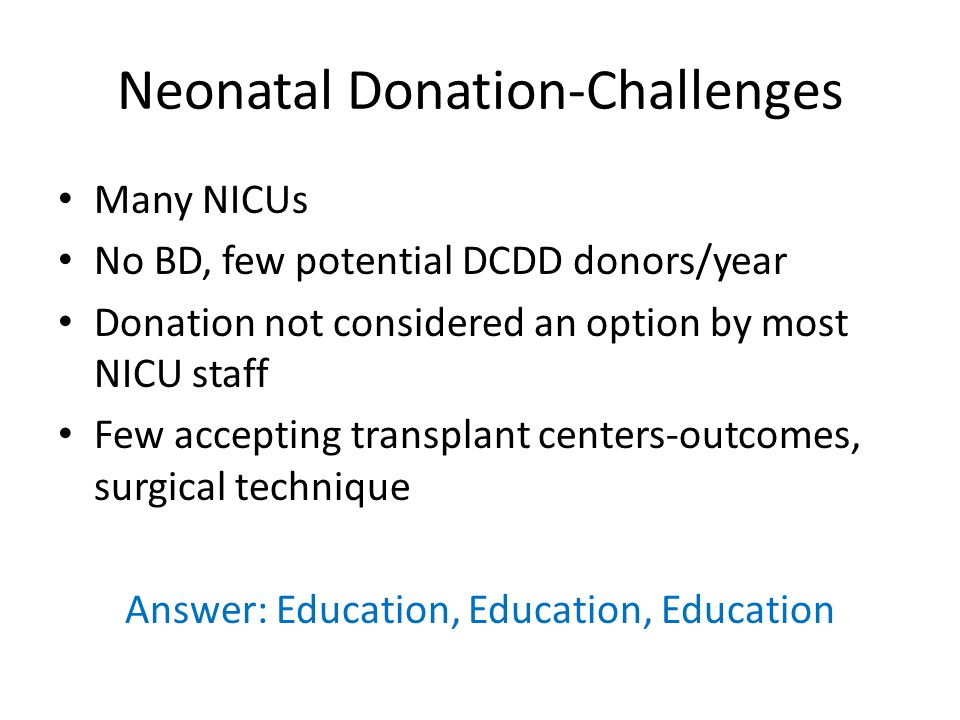The width and height of the screenshot is (960, 720).
Task: Select the word DCDD in the second bullet
Action: 512,261
